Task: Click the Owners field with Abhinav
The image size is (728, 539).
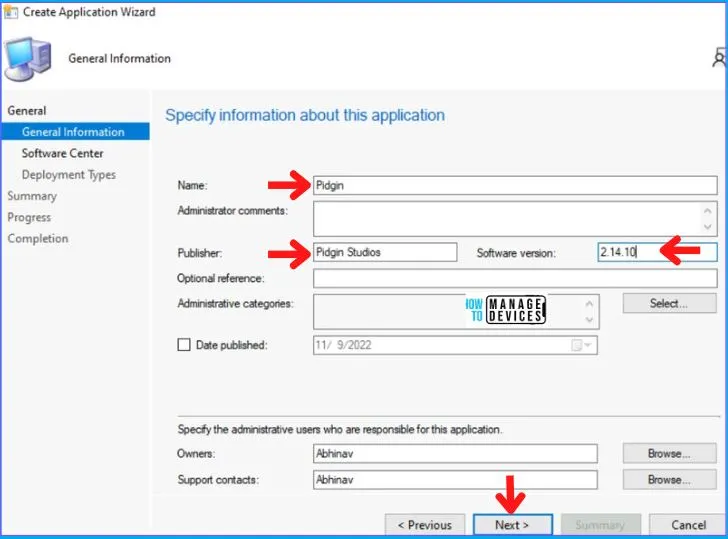Action: pyautogui.click(x=455, y=454)
